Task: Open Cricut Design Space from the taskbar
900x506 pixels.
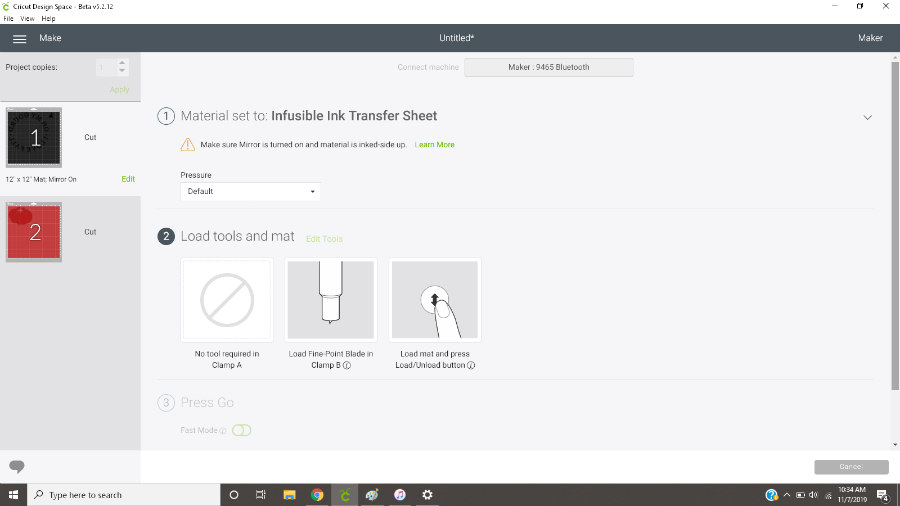Action: (x=345, y=495)
